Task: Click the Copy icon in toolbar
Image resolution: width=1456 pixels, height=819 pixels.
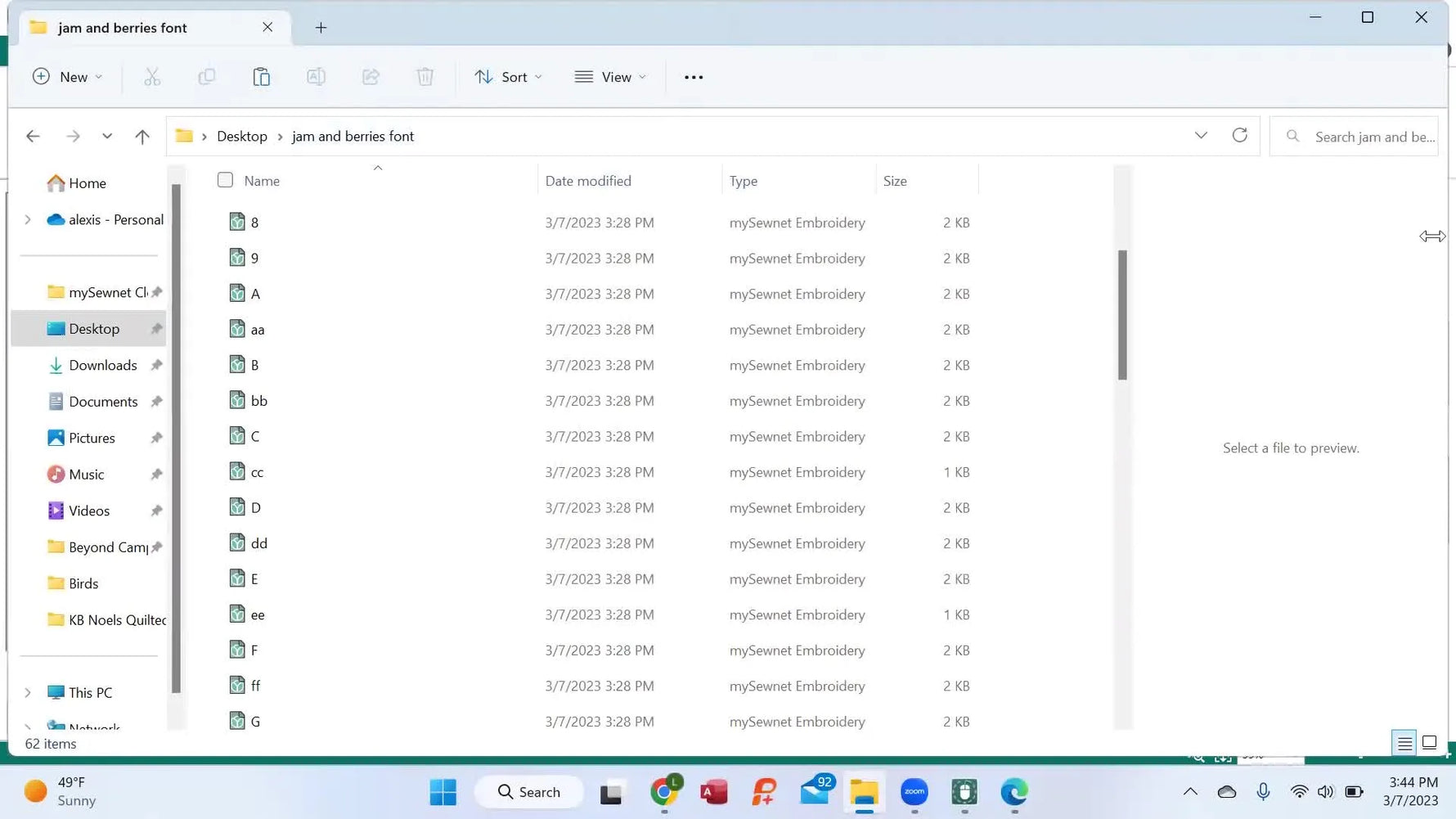Action: click(x=207, y=77)
